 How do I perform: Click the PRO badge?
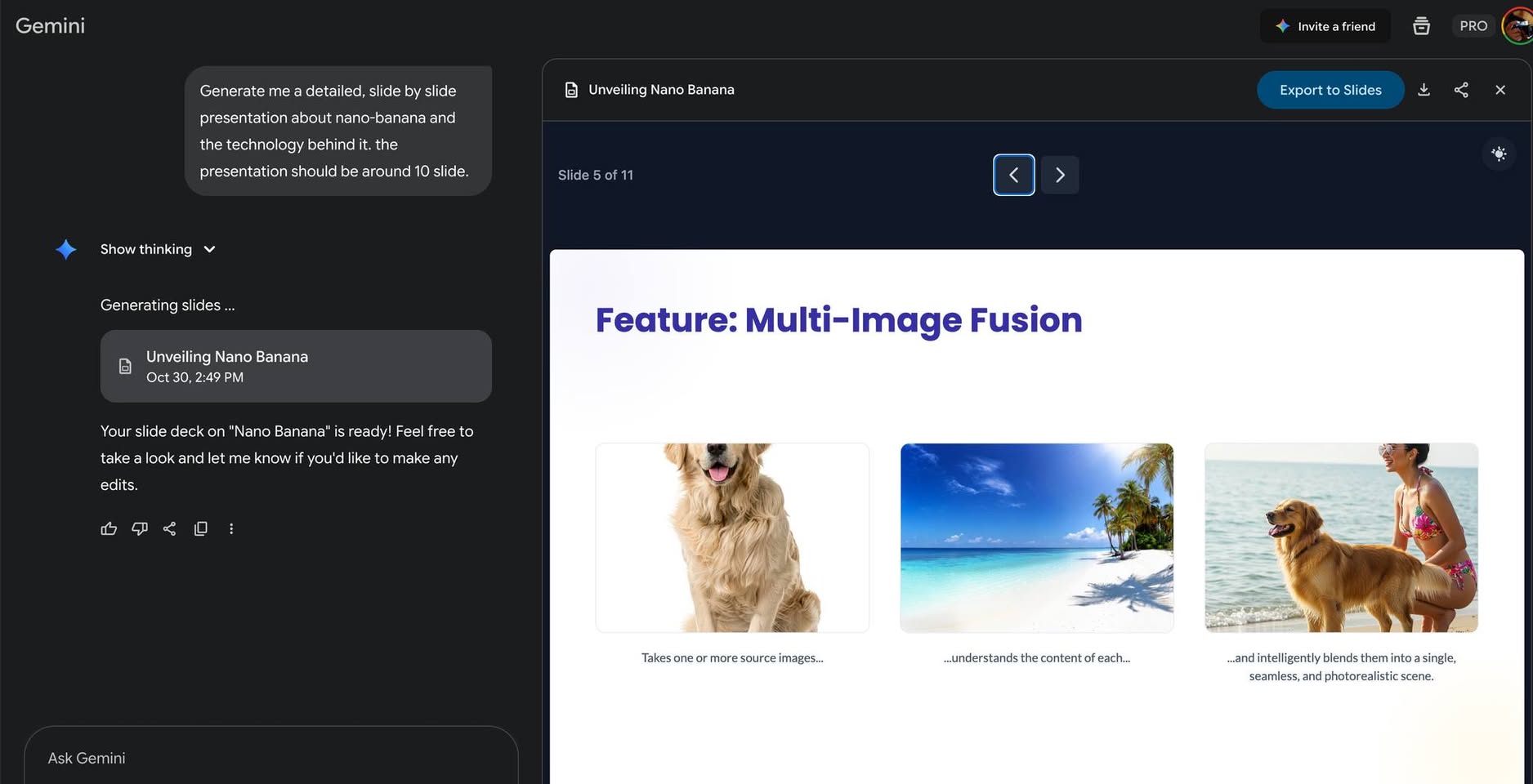coord(1473,25)
